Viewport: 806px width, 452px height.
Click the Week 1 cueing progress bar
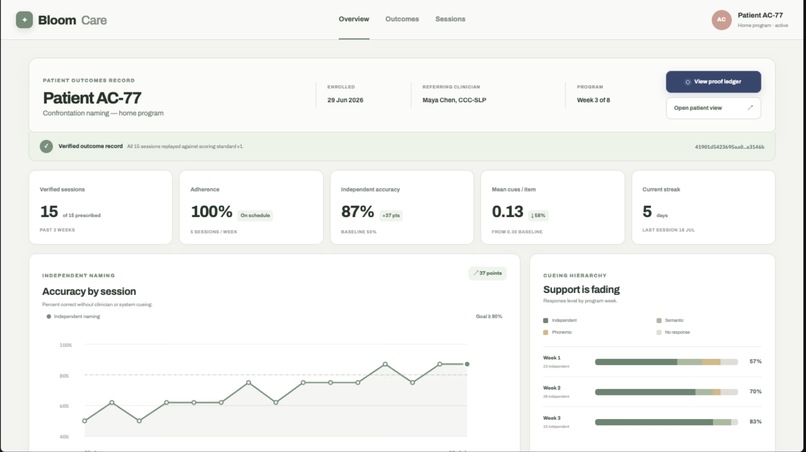pos(666,362)
